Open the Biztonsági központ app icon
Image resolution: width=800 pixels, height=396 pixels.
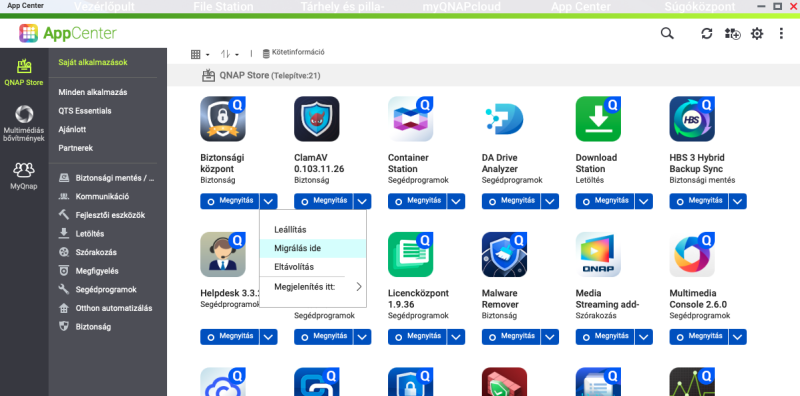pyautogui.click(x=223, y=119)
